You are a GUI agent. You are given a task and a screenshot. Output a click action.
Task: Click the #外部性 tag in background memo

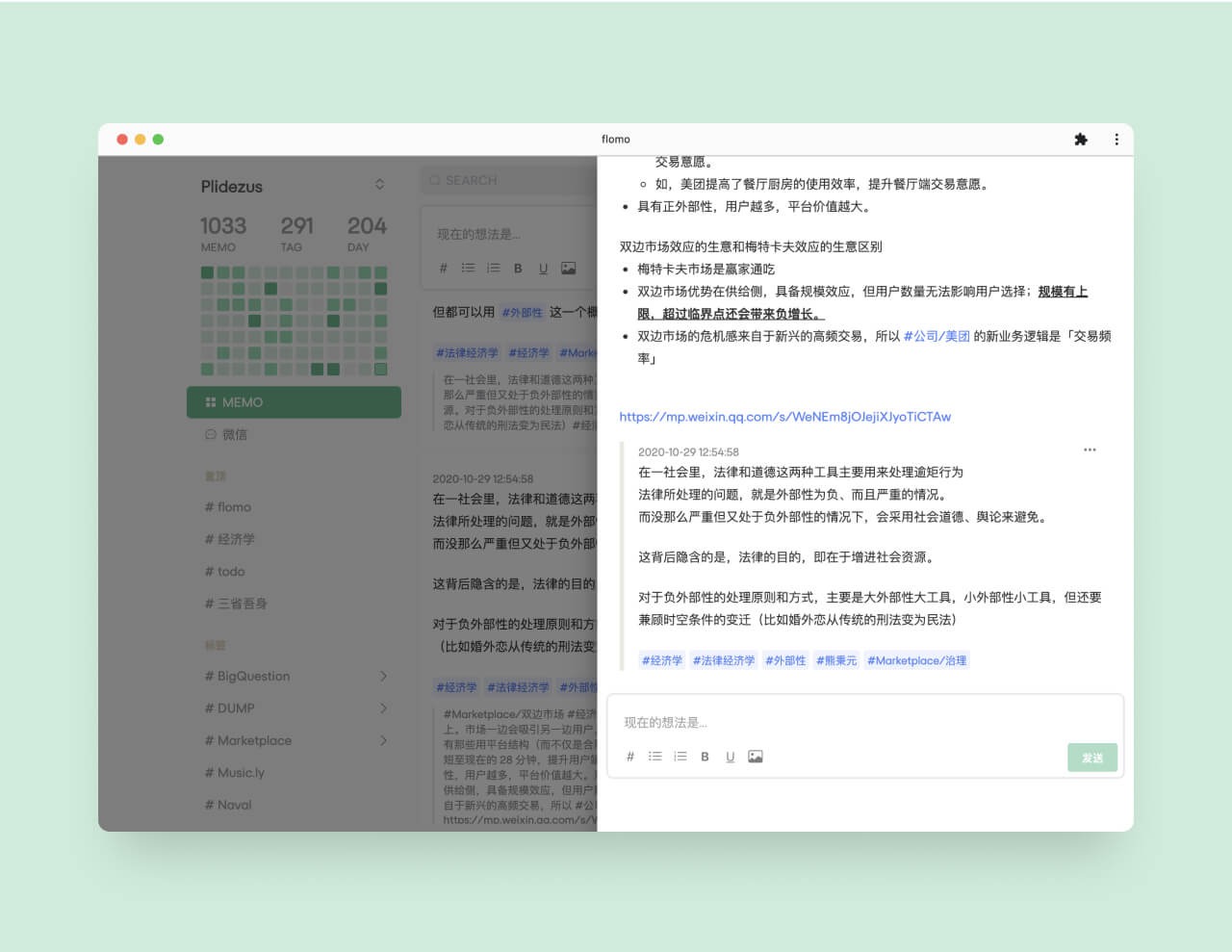(522, 313)
